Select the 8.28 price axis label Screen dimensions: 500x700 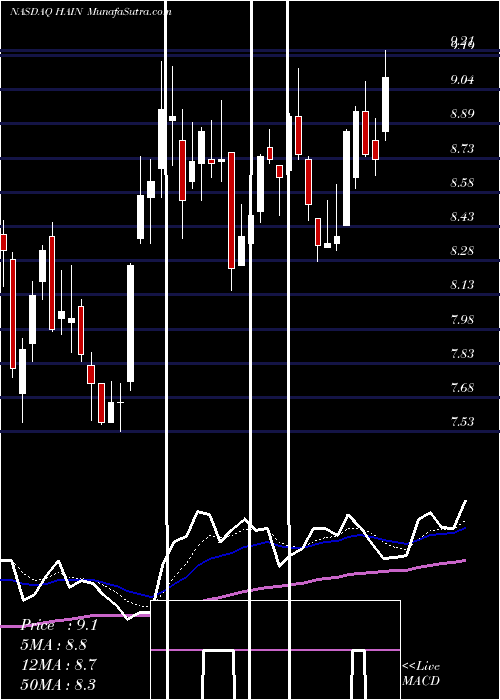(462, 250)
